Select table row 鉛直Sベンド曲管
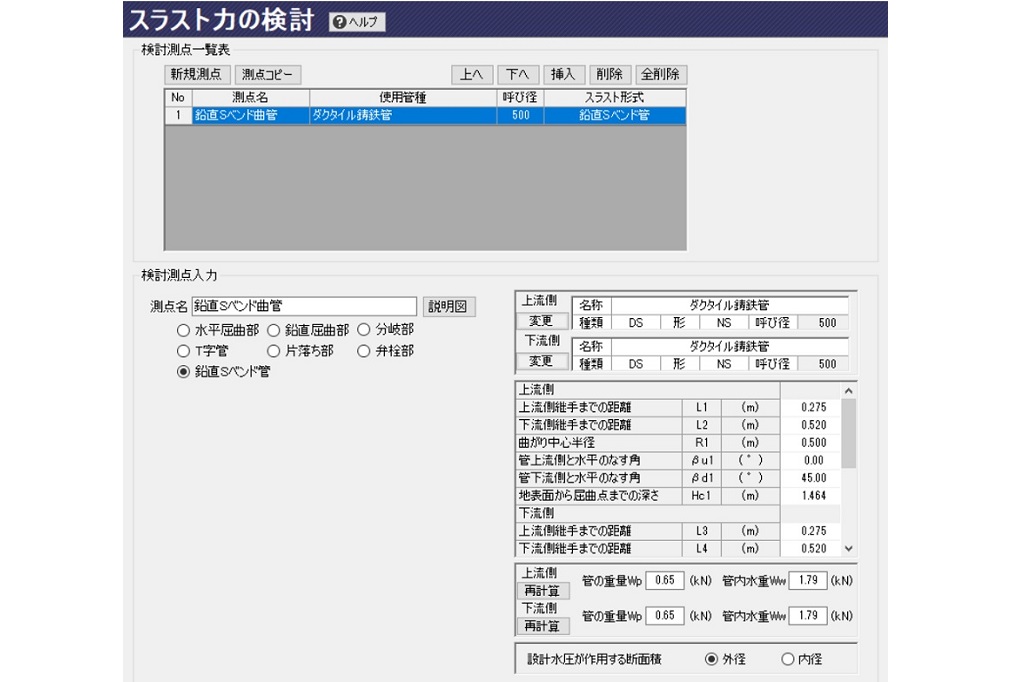1023x682 pixels. pyautogui.click(x=251, y=116)
